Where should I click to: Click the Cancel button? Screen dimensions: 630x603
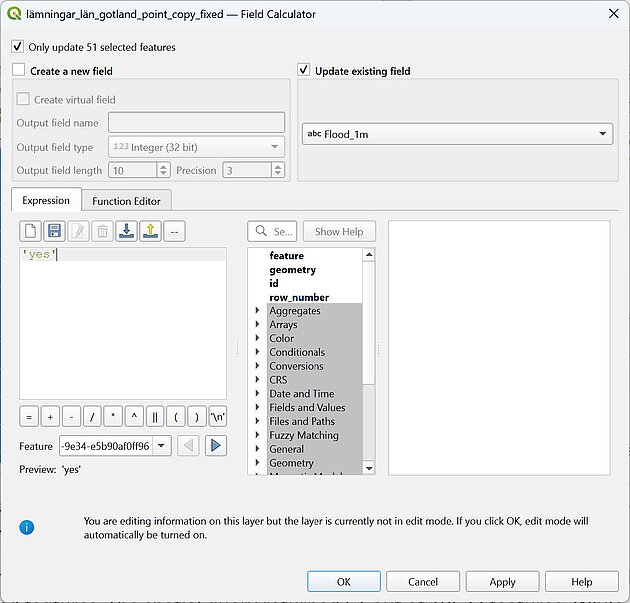423,582
